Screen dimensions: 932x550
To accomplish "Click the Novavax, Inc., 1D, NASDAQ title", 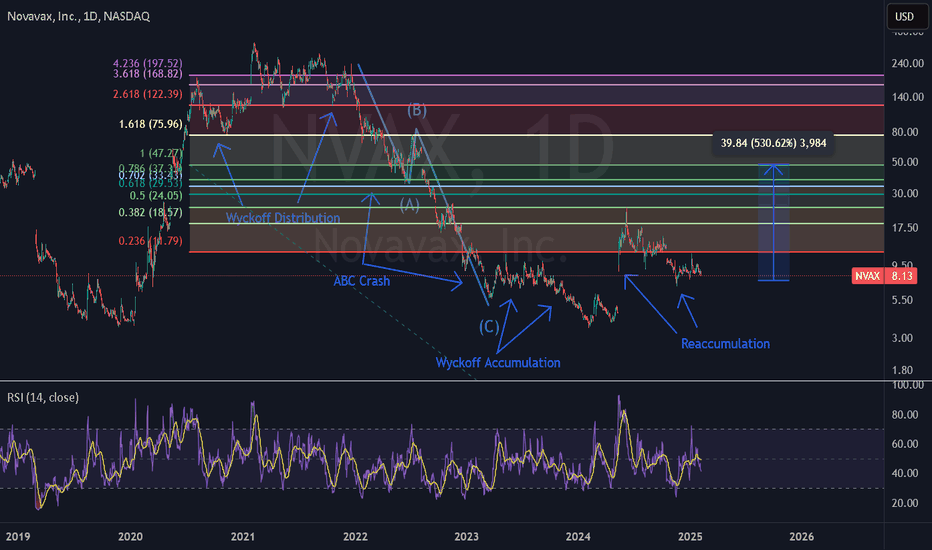I will pyautogui.click(x=78, y=17).
